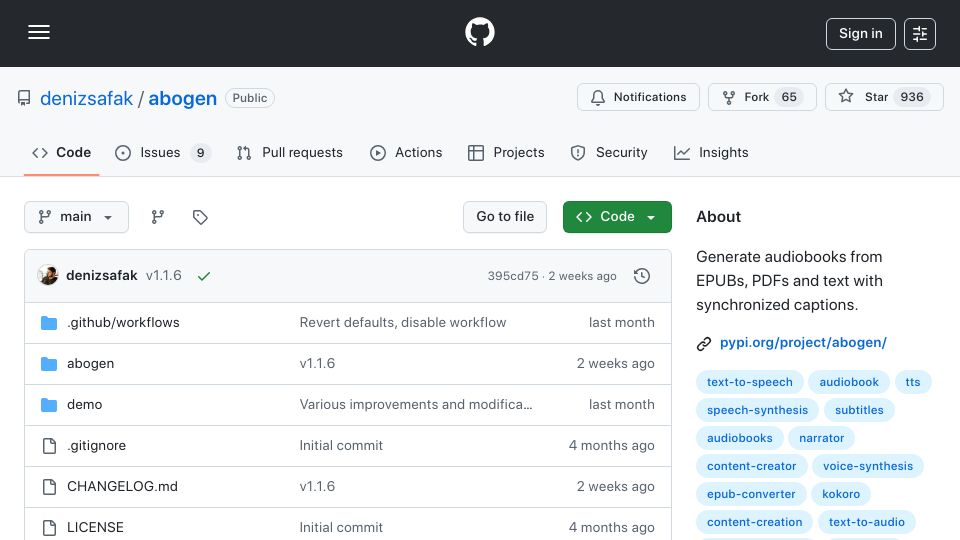Click commit hash 395cd75
960x540 pixels.
click(x=513, y=276)
